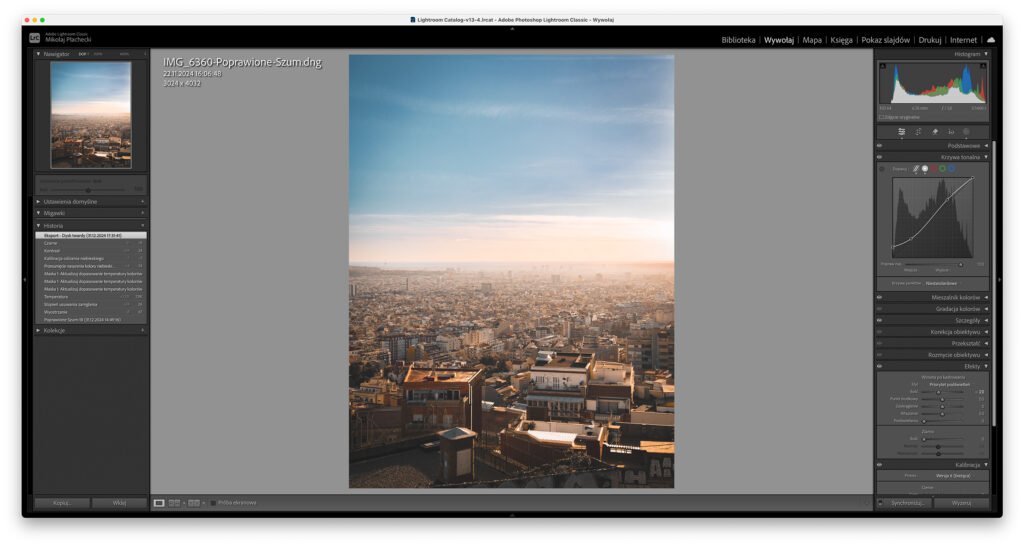Choose the Healing eraser tool

click(x=935, y=131)
